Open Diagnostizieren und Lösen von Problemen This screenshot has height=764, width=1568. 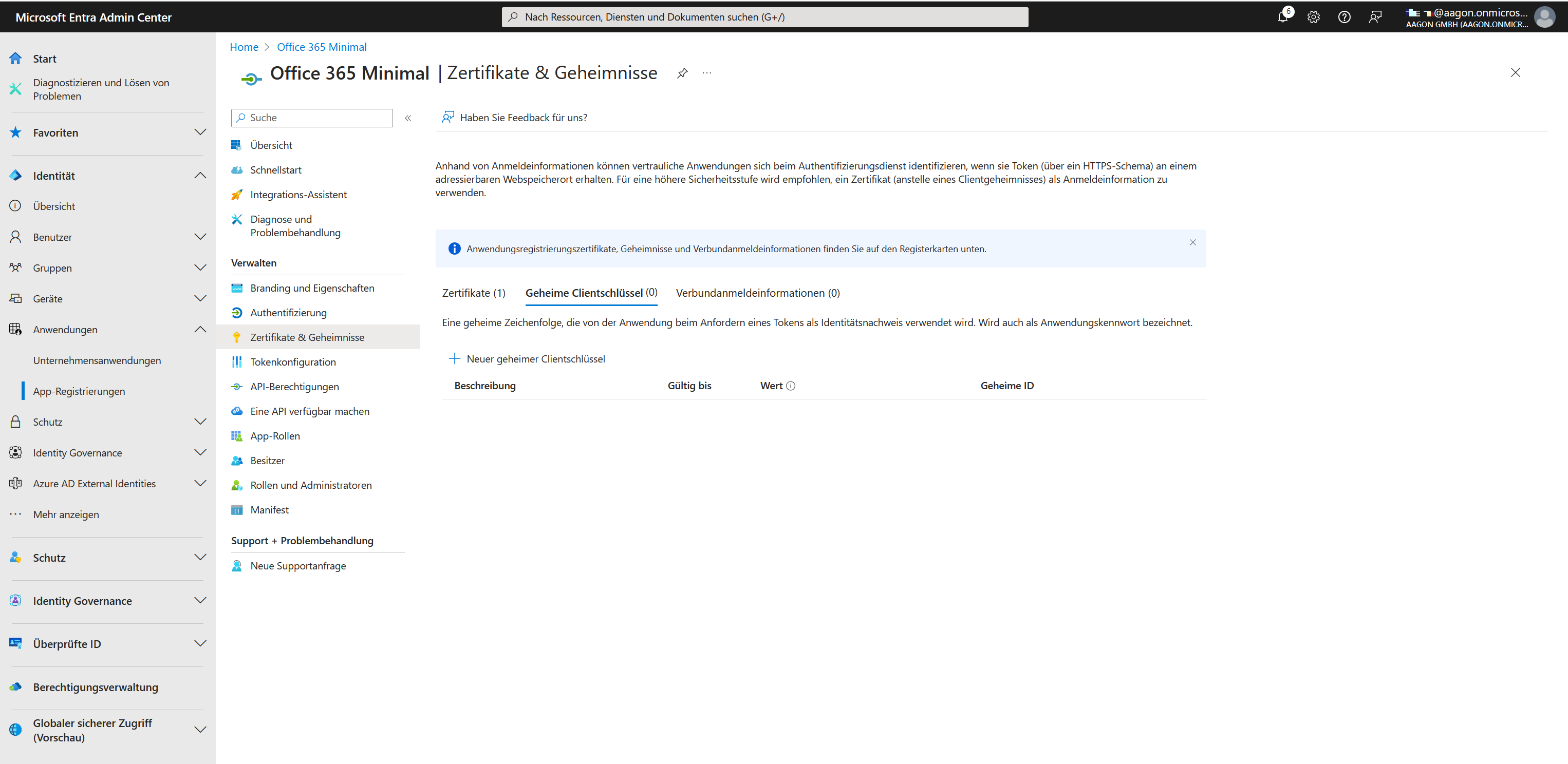pyautogui.click(x=101, y=89)
